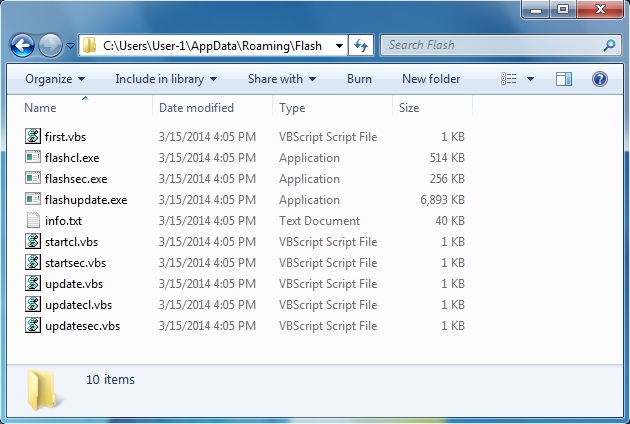Sort files by the Size column
The width and height of the screenshot is (630, 424).
pos(410,108)
